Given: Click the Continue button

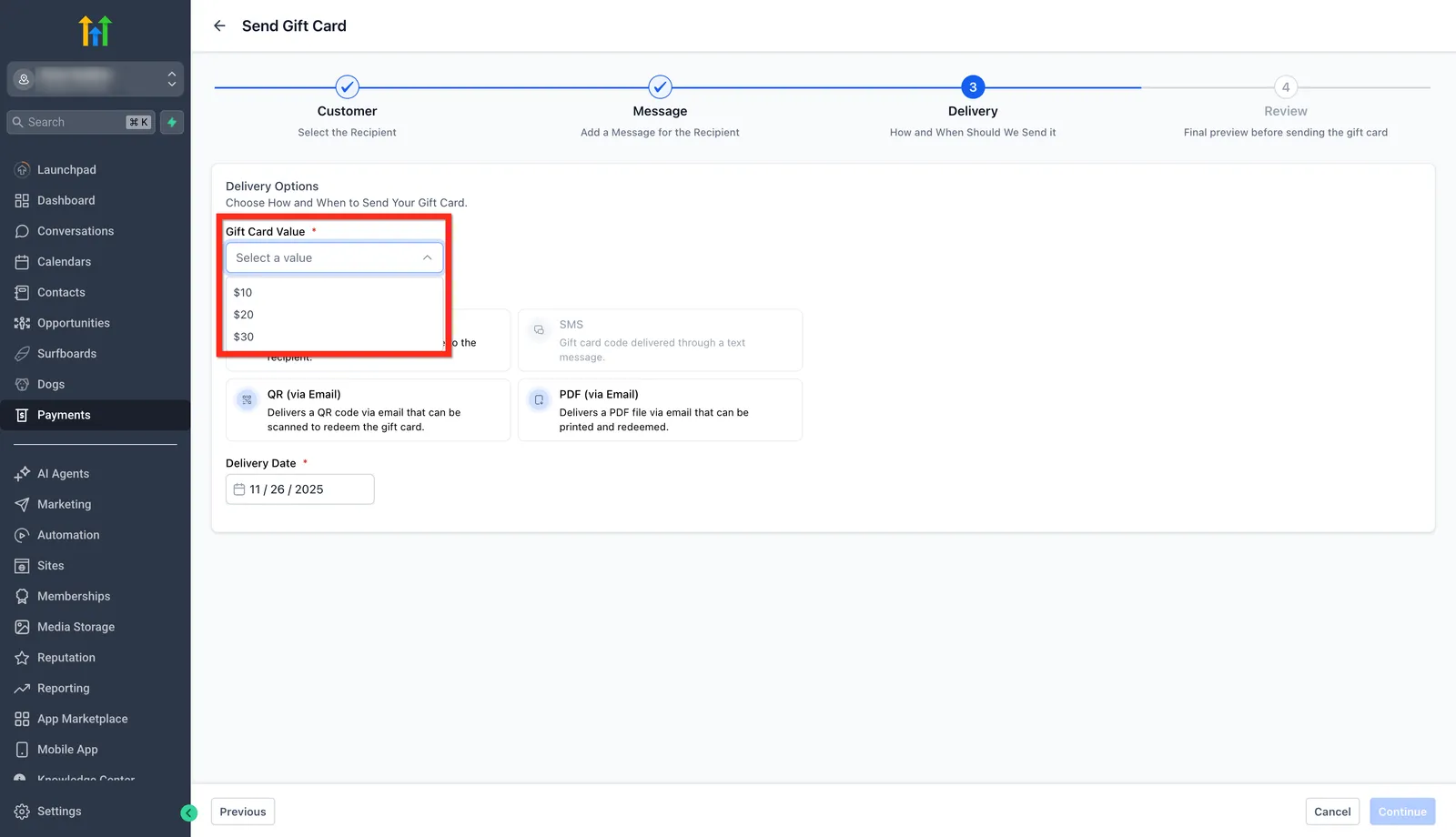Looking at the screenshot, I should click(1402, 812).
